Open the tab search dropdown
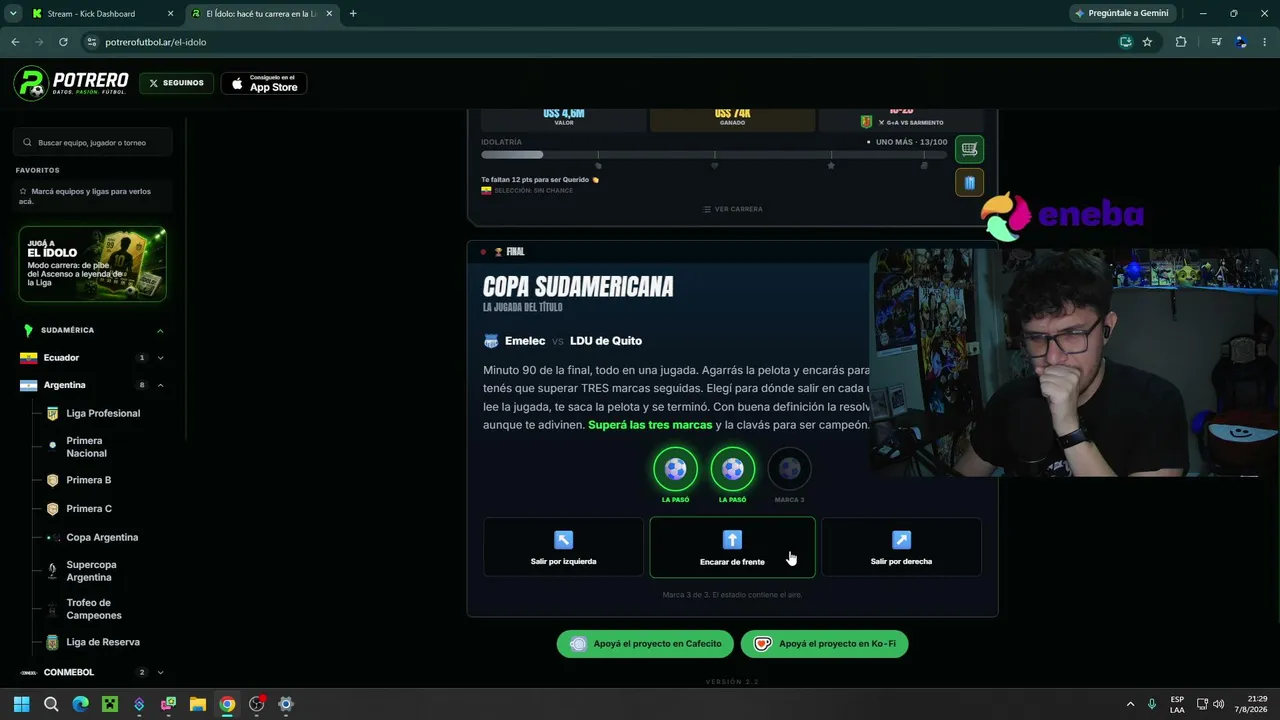This screenshot has height=720, width=1280. pos(13,14)
